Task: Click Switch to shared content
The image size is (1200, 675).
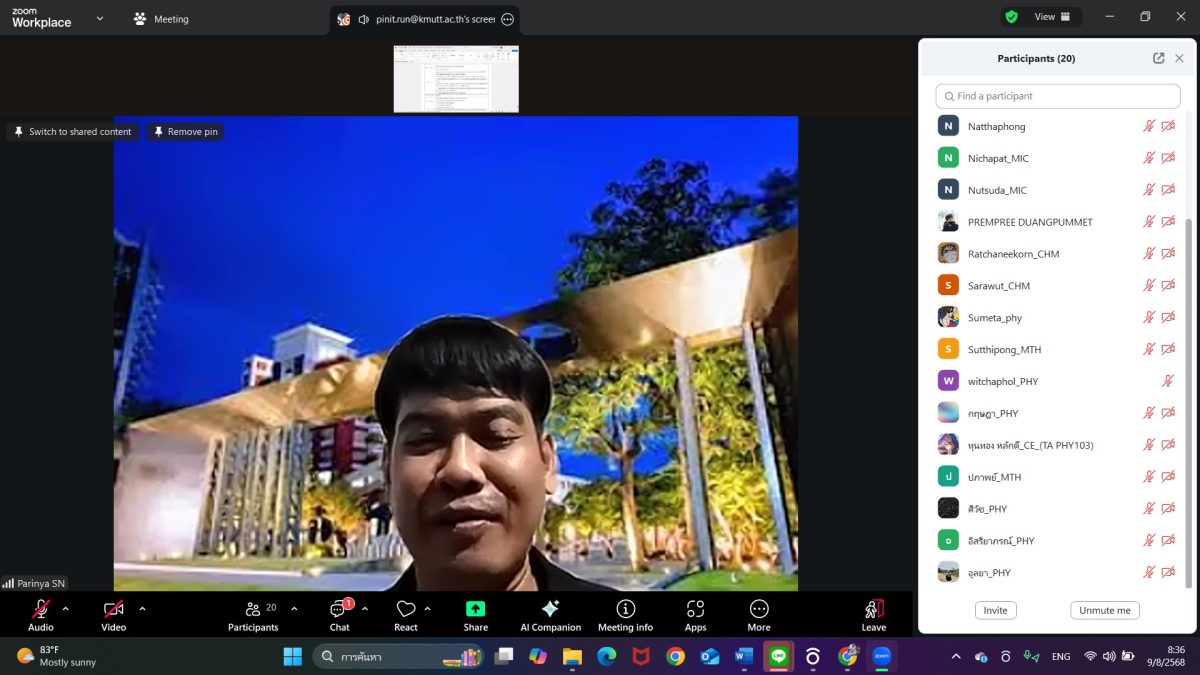Action: click(72, 132)
